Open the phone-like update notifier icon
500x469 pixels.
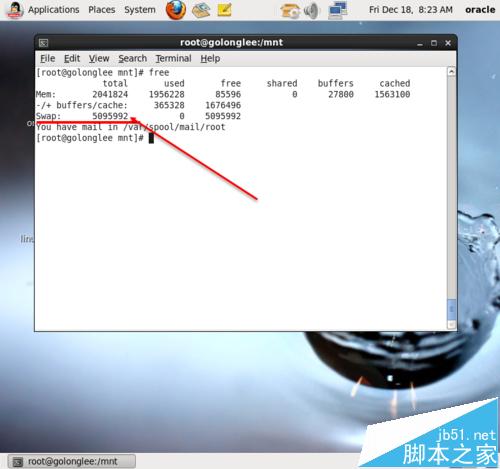(290, 10)
